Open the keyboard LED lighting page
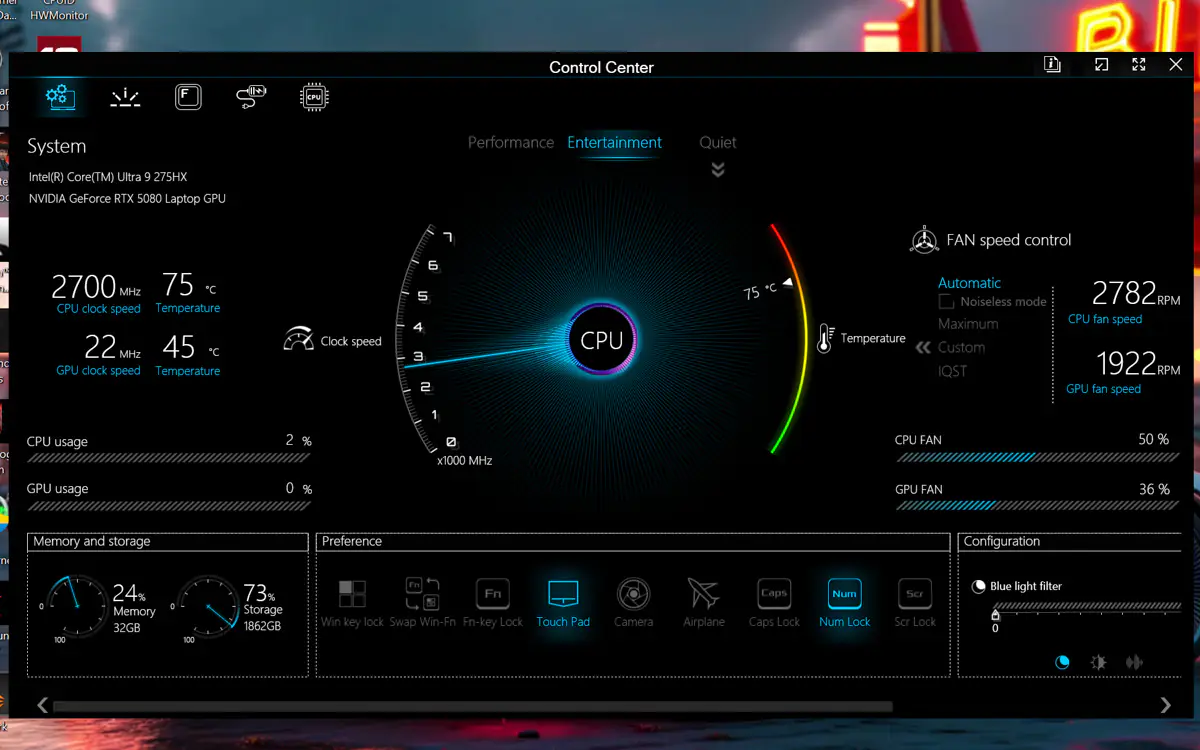The height and width of the screenshot is (750, 1200). [x=125, y=97]
